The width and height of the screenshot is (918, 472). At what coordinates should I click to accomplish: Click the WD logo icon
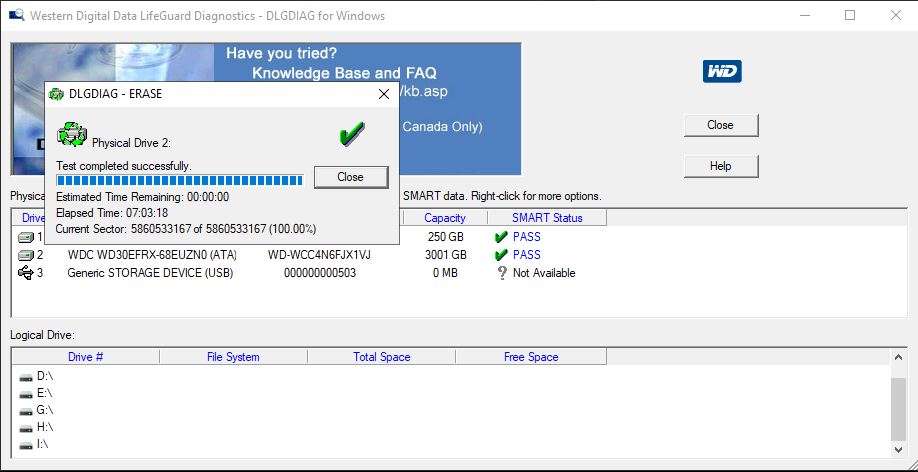[x=722, y=71]
